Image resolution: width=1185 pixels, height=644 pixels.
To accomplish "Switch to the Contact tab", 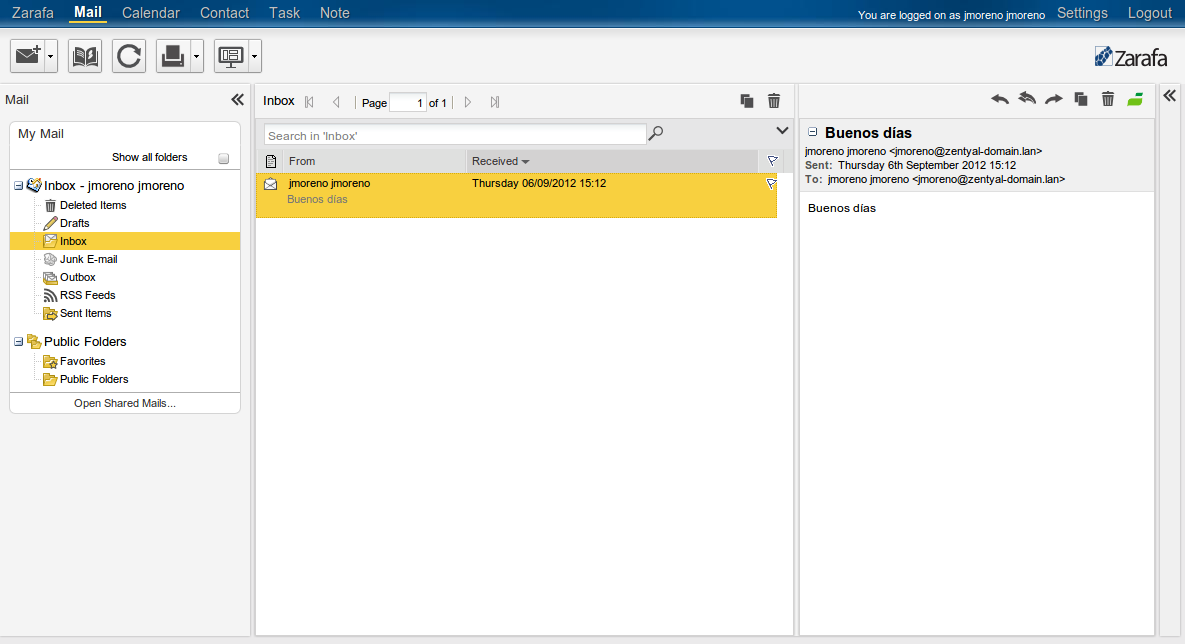I will [224, 13].
